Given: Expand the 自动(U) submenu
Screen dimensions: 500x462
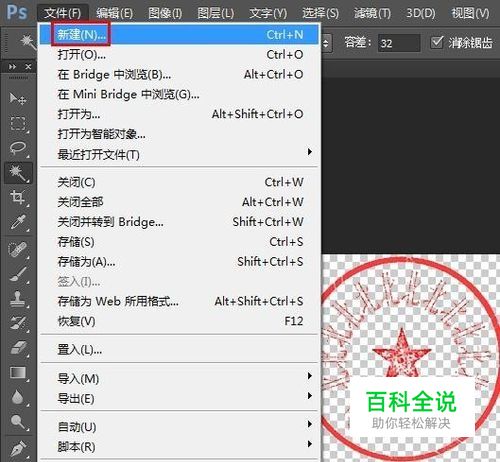Looking at the screenshot, I should click(x=180, y=427).
